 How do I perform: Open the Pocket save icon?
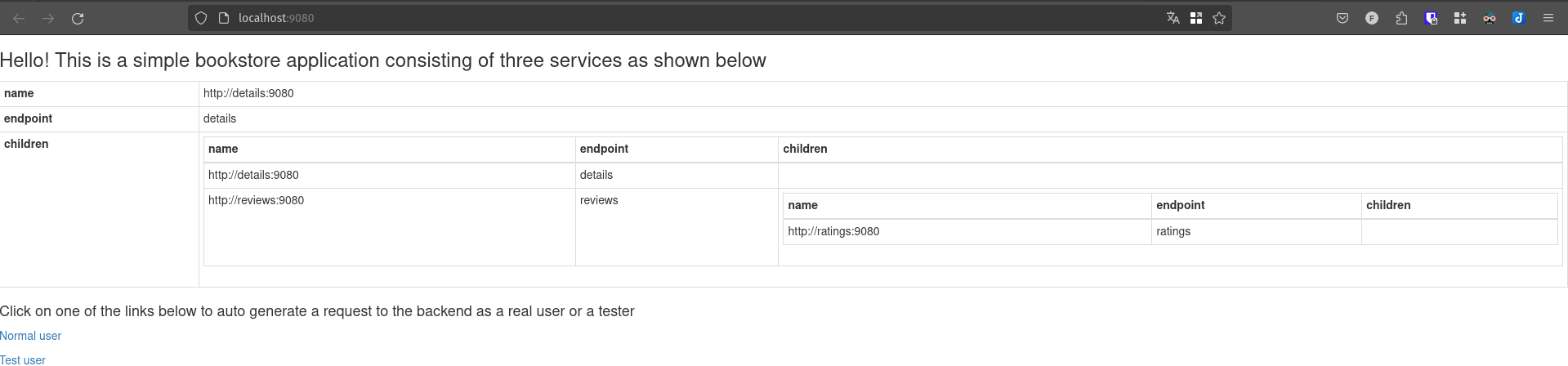click(x=1342, y=18)
